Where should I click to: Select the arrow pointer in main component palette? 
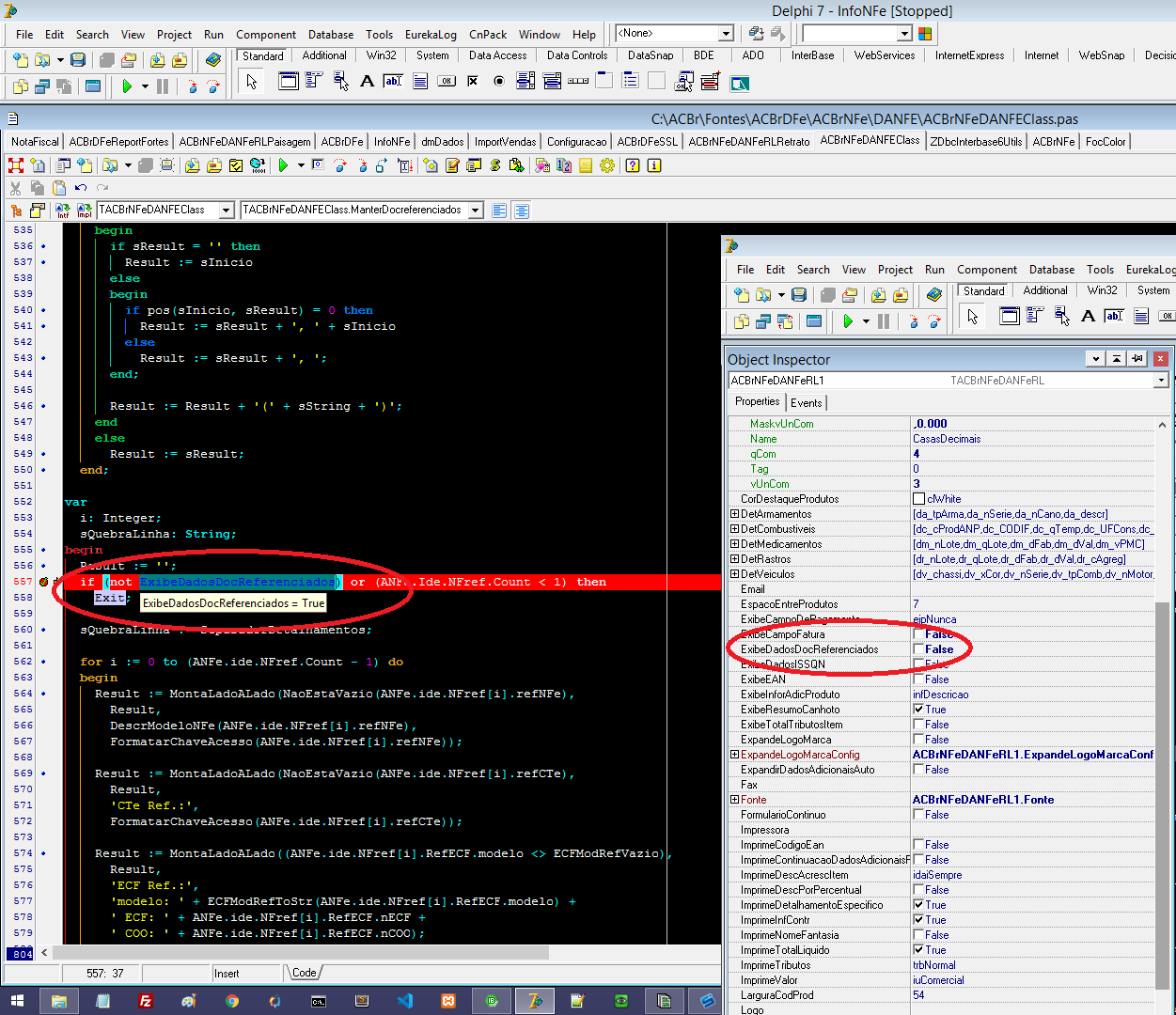pos(251,82)
